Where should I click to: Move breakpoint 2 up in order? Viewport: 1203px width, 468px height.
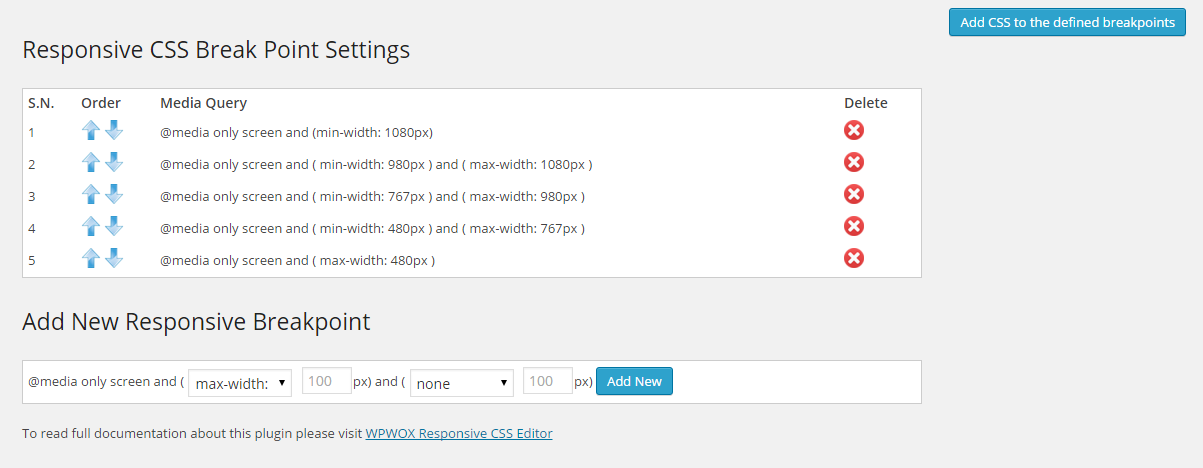click(91, 163)
